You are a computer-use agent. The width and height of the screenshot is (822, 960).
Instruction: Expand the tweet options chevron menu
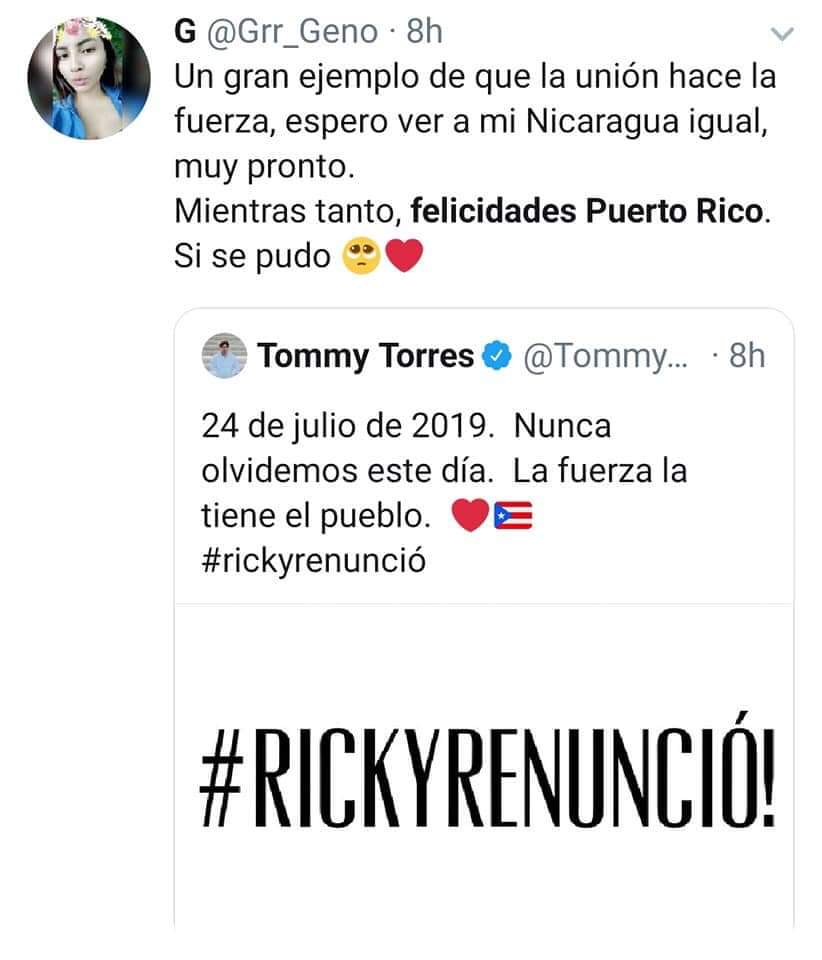pyautogui.click(x=783, y=35)
